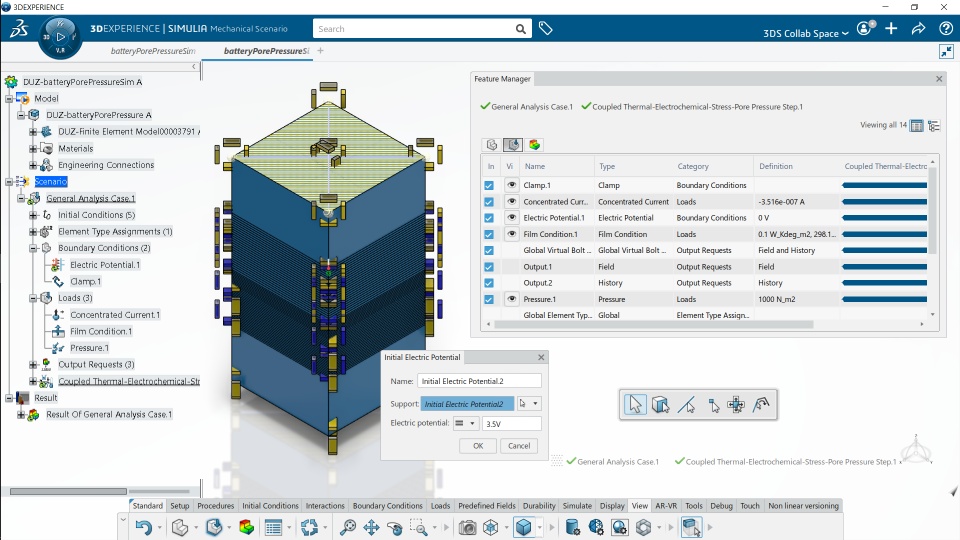Screen dimensions: 960x540
Task: Expand the Materials tree node
Action: (x=33, y=149)
